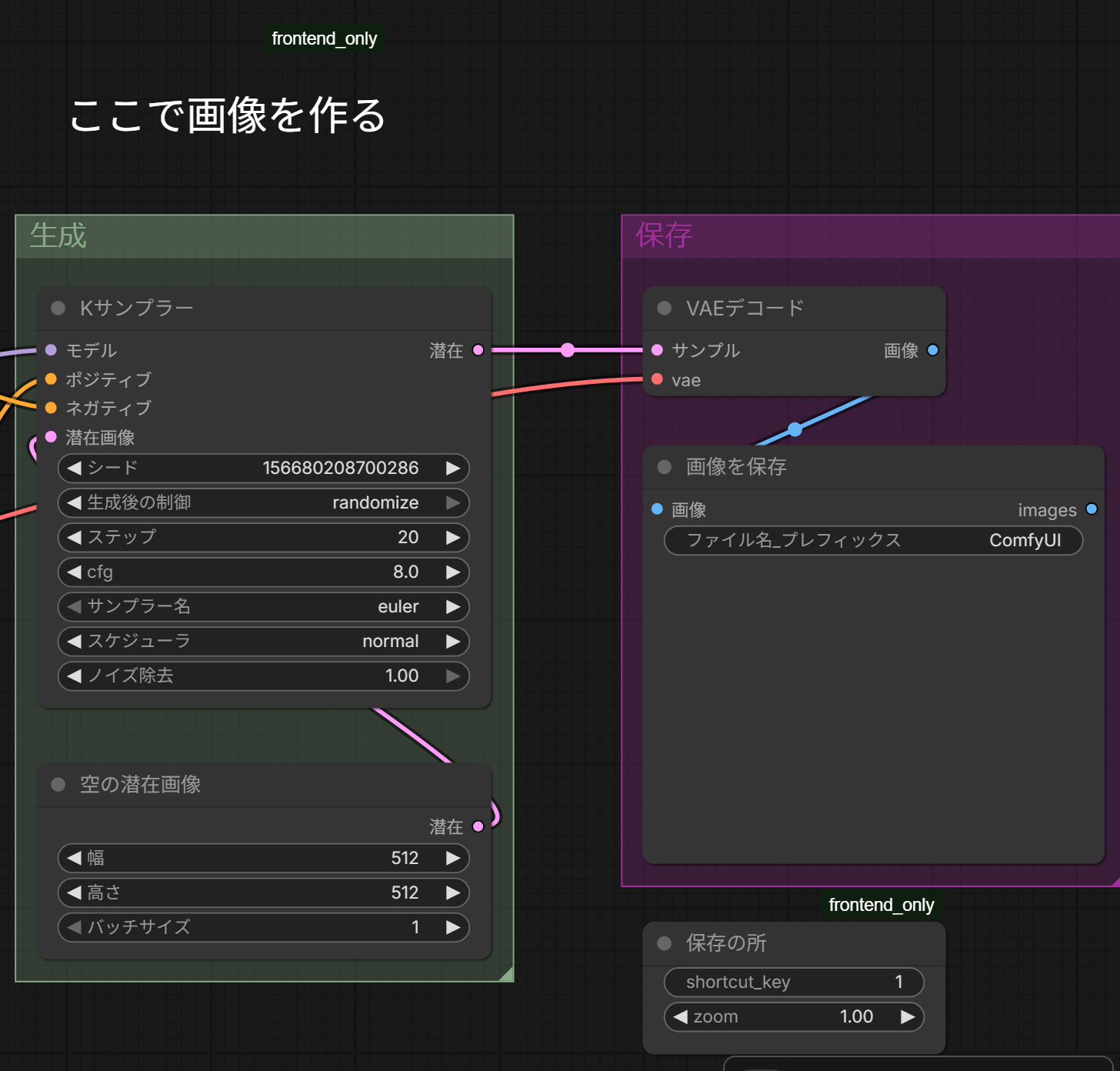Decrease cfg value with left arrow

[74, 572]
